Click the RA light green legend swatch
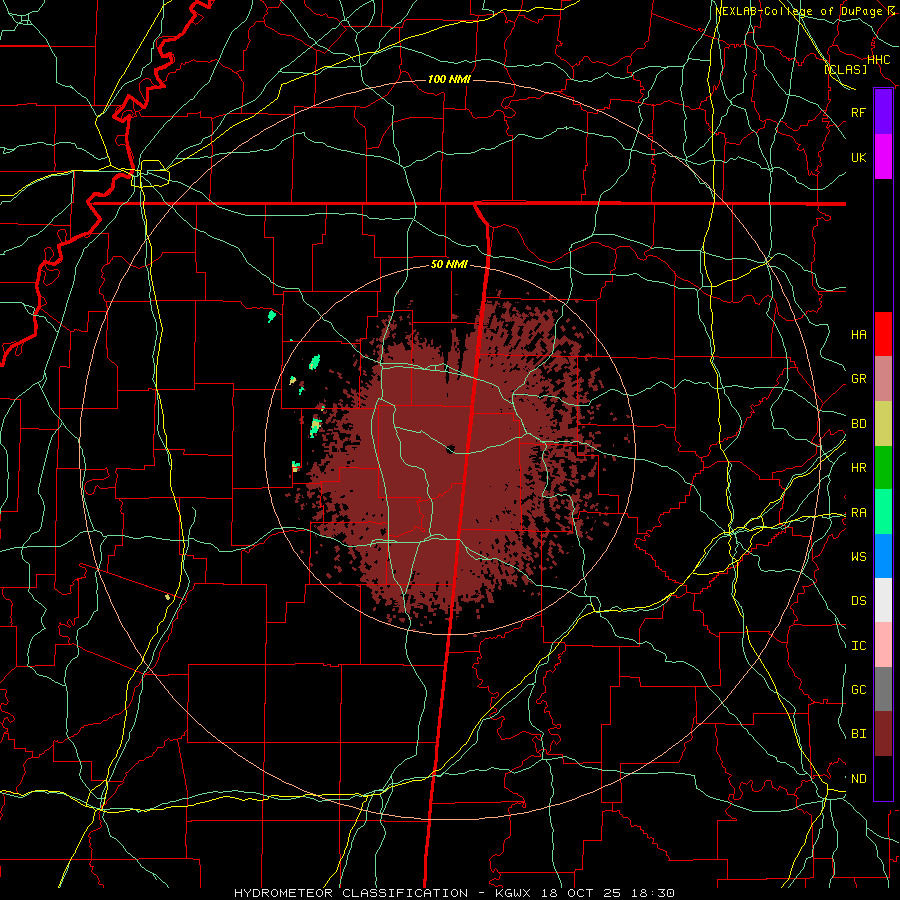The height and width of the screenshot is (900, 900). (x=883, y=512)
